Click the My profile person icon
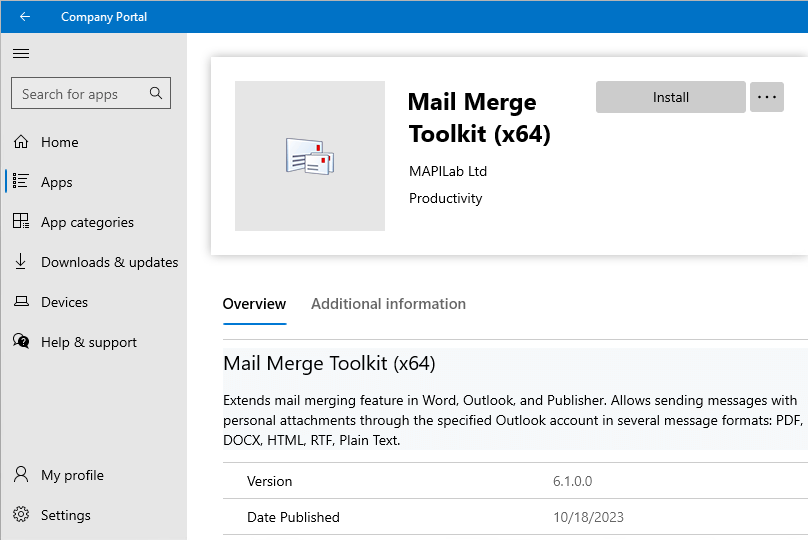The height and width of the screenshot is (540, 808). point(21,475)
